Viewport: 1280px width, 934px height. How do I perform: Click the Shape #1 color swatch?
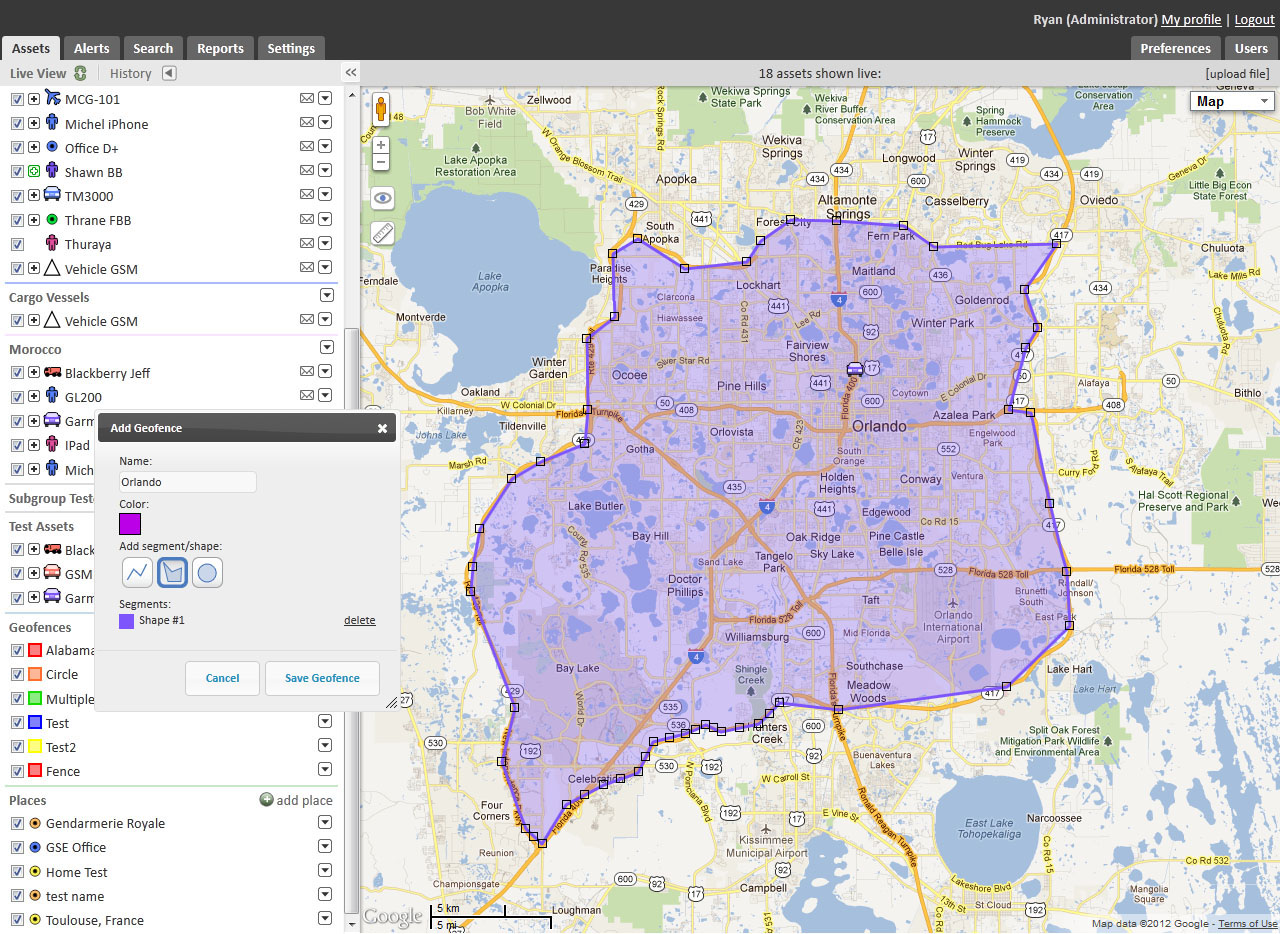pos(126,621)
